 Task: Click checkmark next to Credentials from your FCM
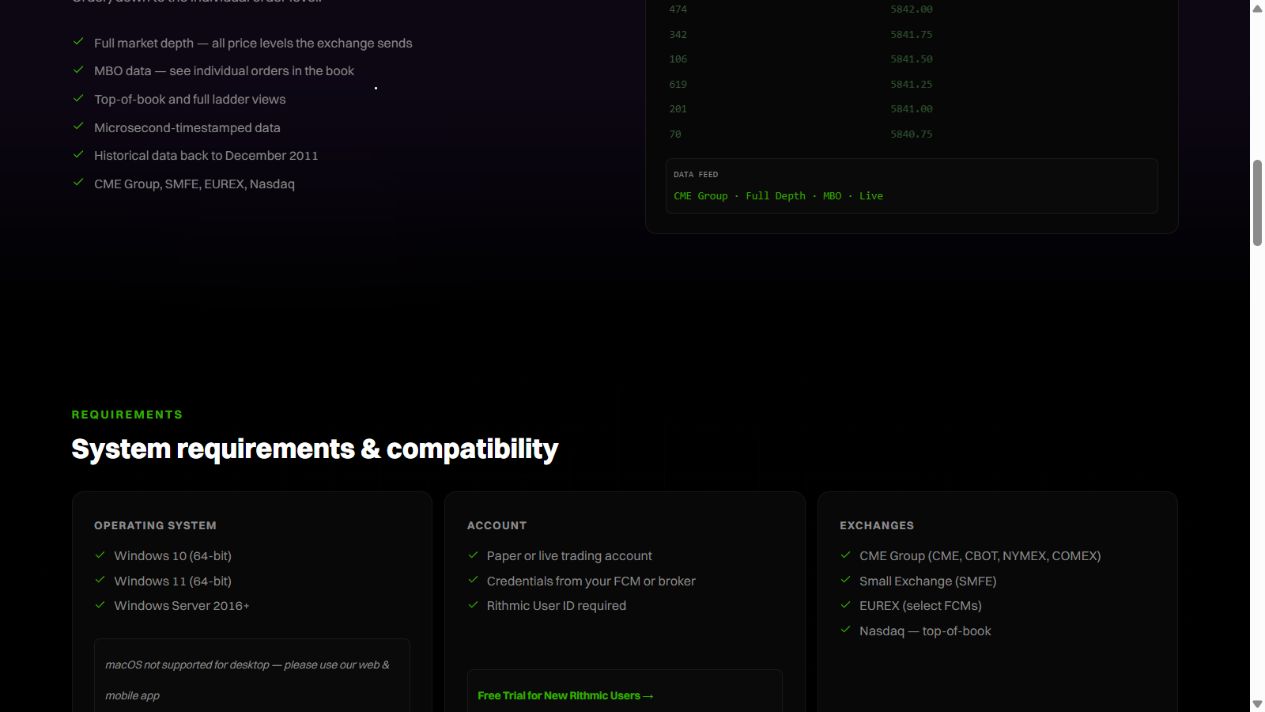click(x=473, y=580)
